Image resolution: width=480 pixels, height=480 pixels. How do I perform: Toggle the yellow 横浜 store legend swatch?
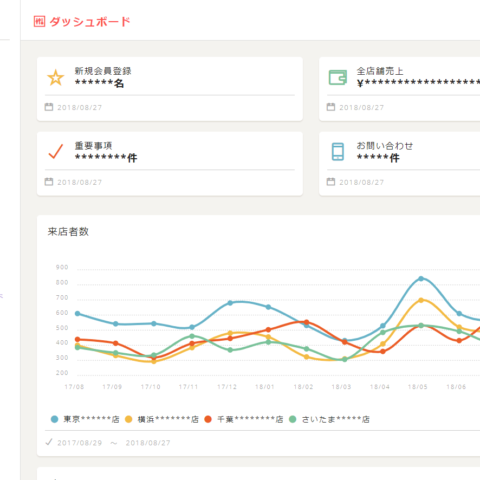coord(128,419)
